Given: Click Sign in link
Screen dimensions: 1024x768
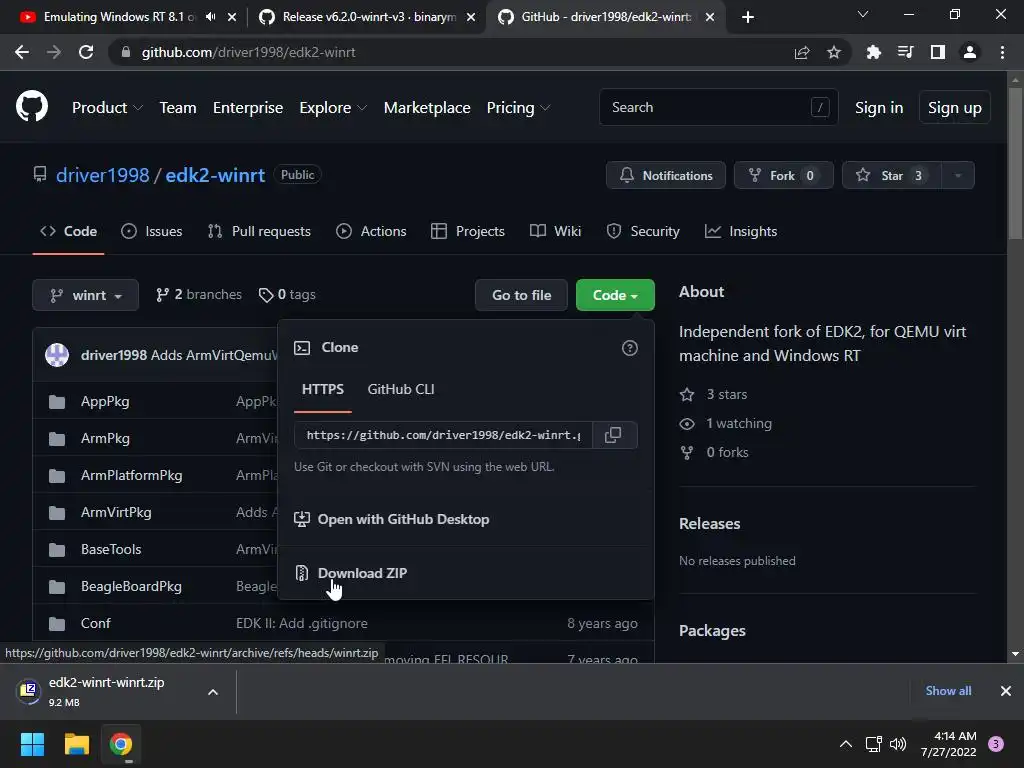Looking at the screenshot, I should click(879, 108).
